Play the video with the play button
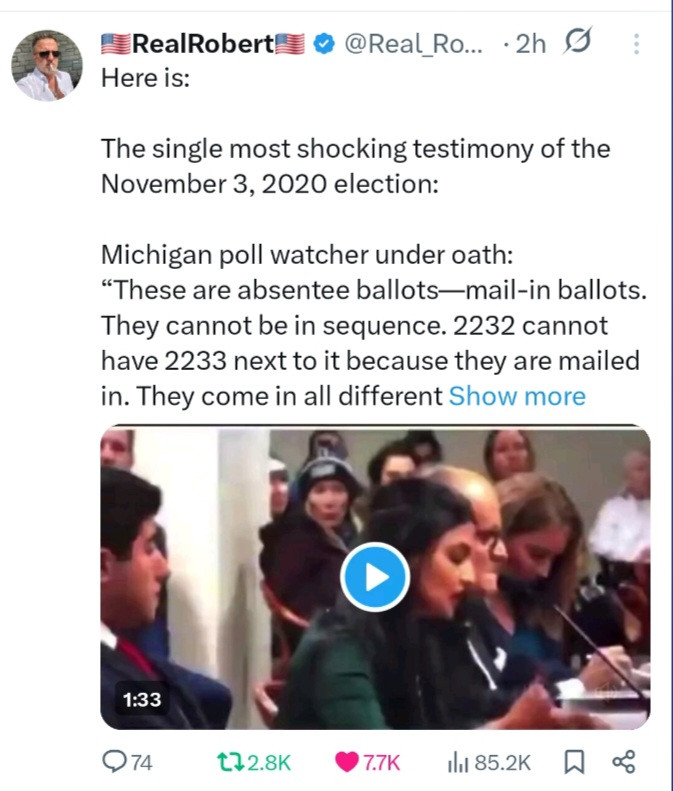Viewport: 673px width, 791px height. [x=375, y=578]
